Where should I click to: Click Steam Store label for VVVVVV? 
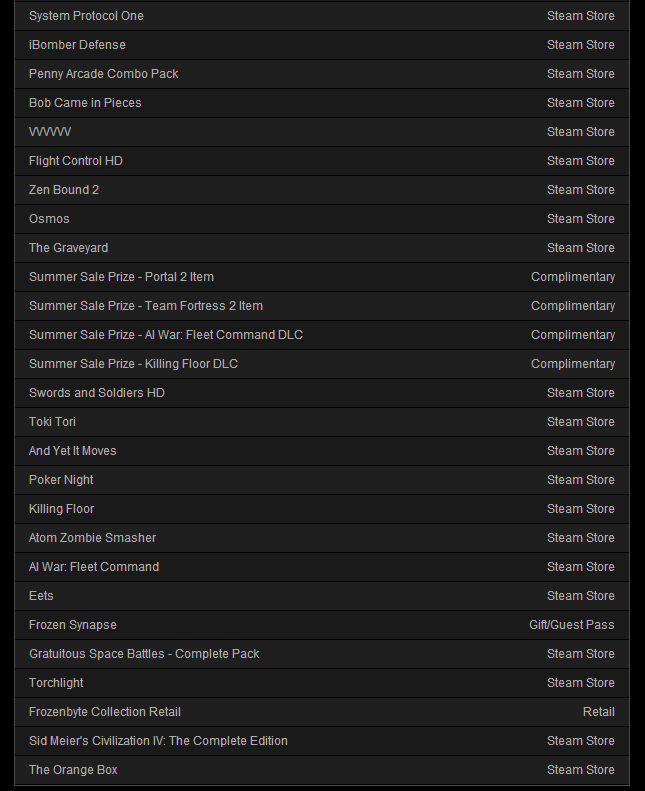581,132
